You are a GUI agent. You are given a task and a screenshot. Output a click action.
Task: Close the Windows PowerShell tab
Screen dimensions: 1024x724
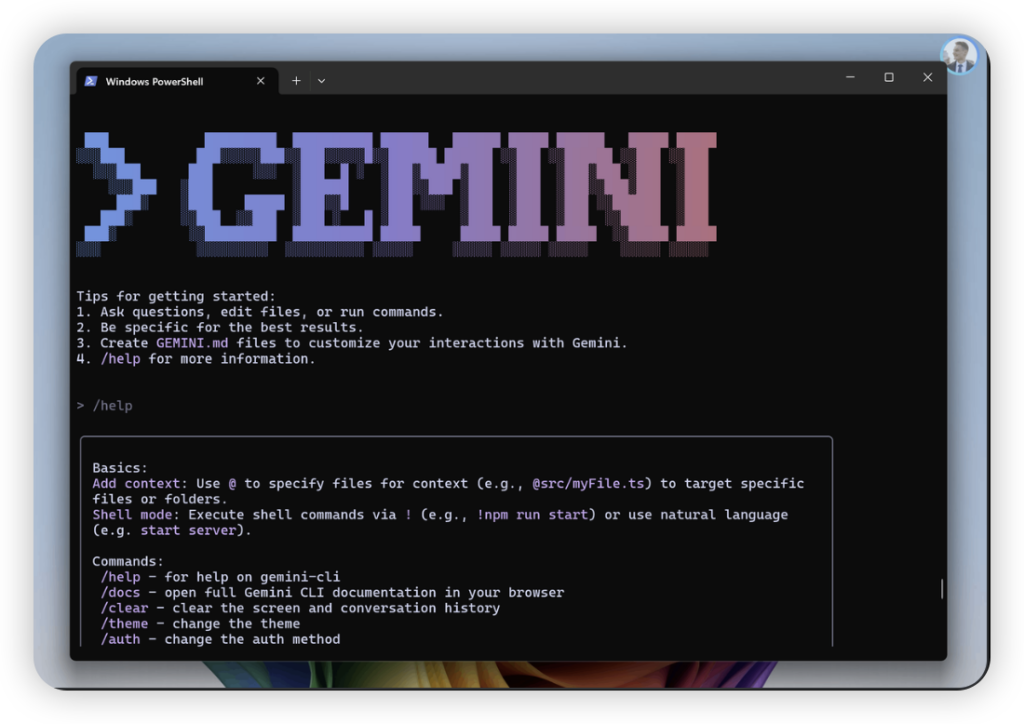point(261,81)
